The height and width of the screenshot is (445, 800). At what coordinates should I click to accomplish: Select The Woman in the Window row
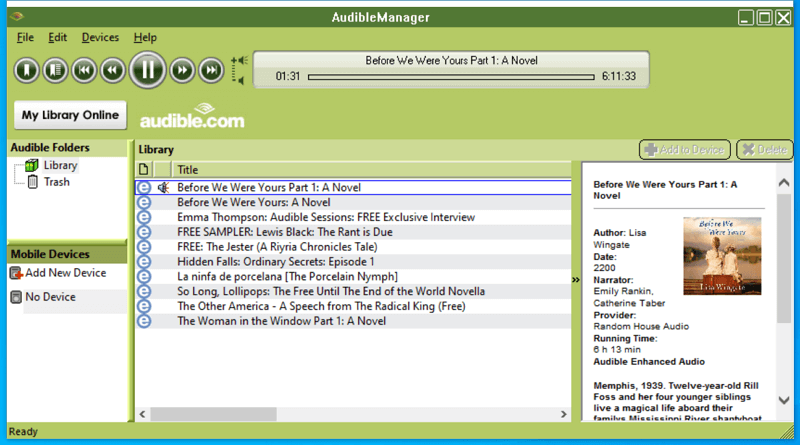pos(353,320)
